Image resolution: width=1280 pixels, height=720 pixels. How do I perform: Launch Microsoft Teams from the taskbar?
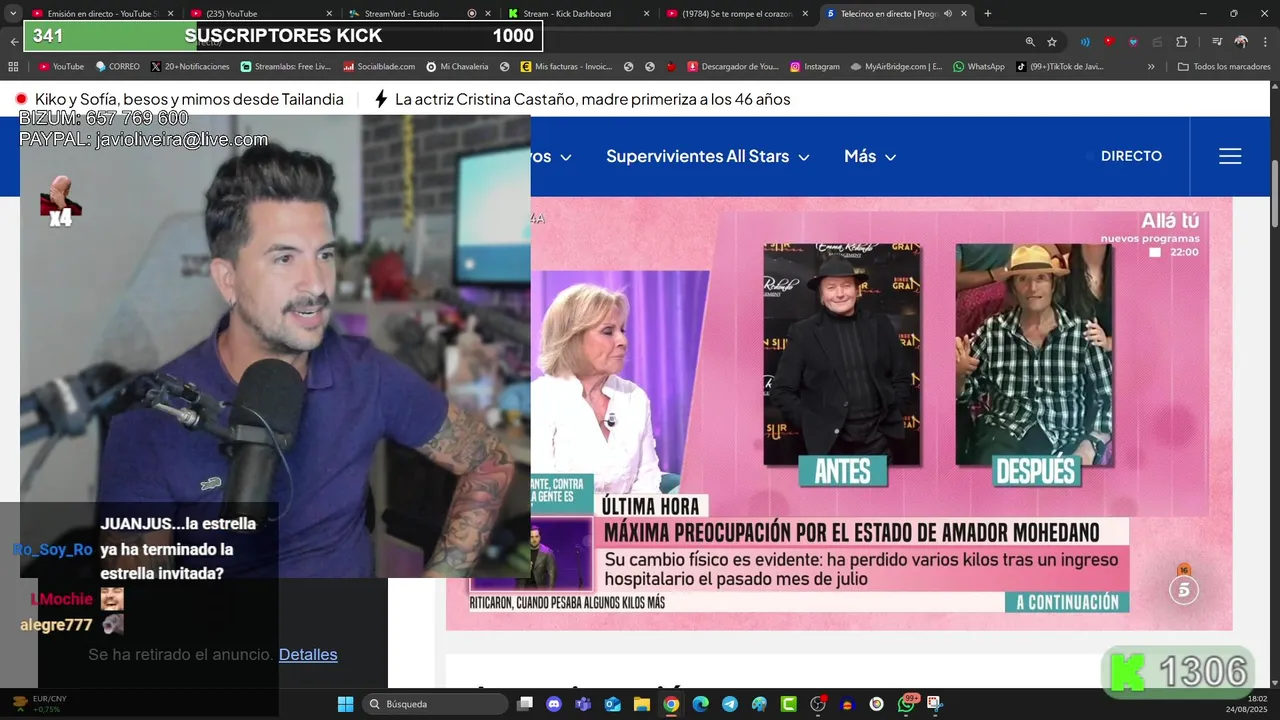pyautogui.click(x=583, y=704)
